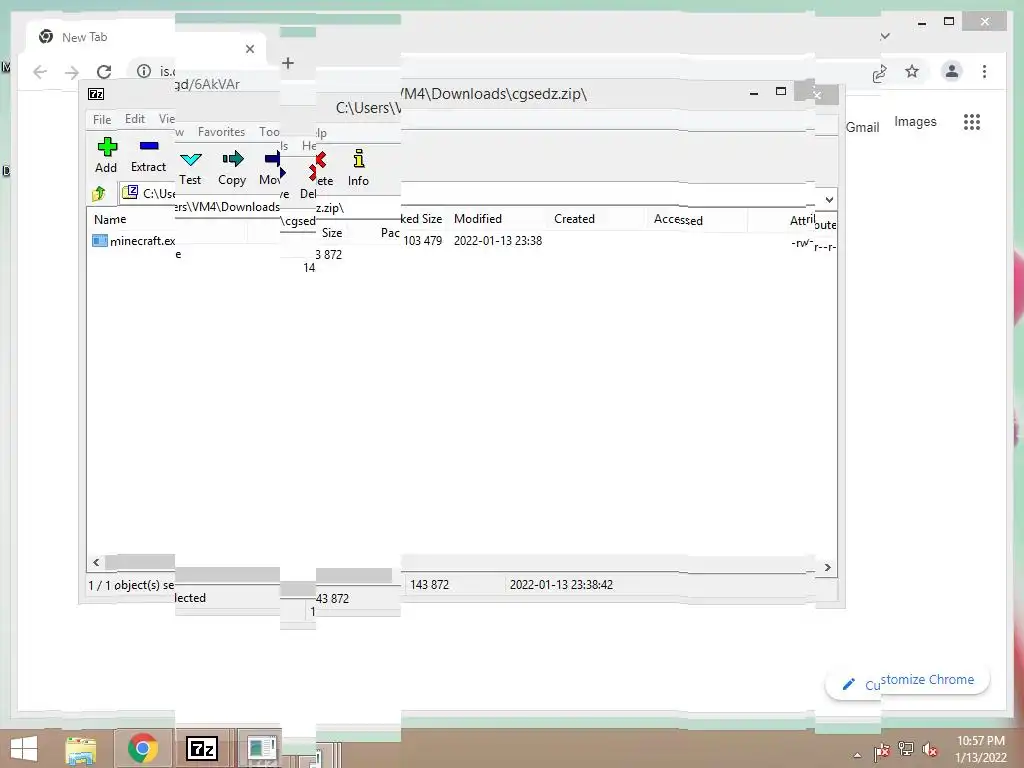Click the Extract toolbar button

(x=148, y=155)
